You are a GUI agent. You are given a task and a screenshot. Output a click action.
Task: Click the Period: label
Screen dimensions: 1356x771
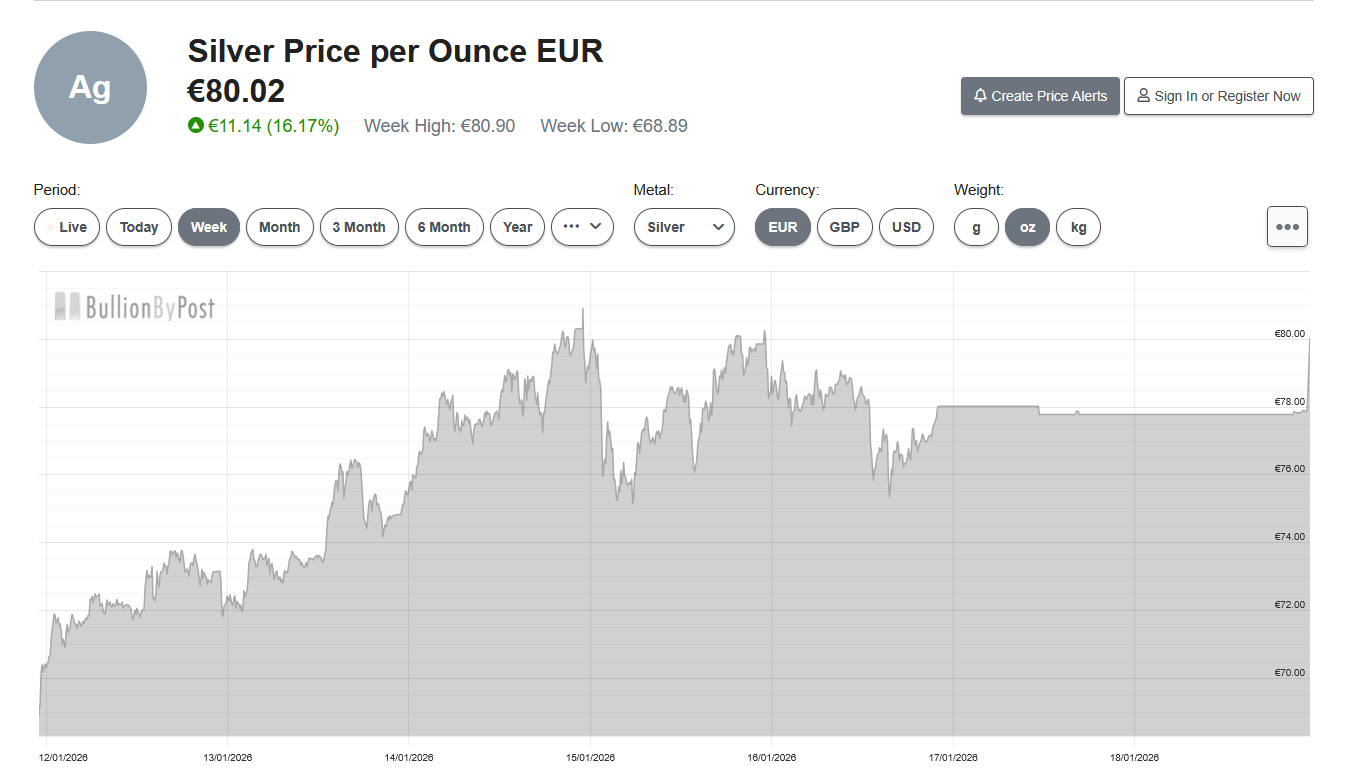coord(57,190)
